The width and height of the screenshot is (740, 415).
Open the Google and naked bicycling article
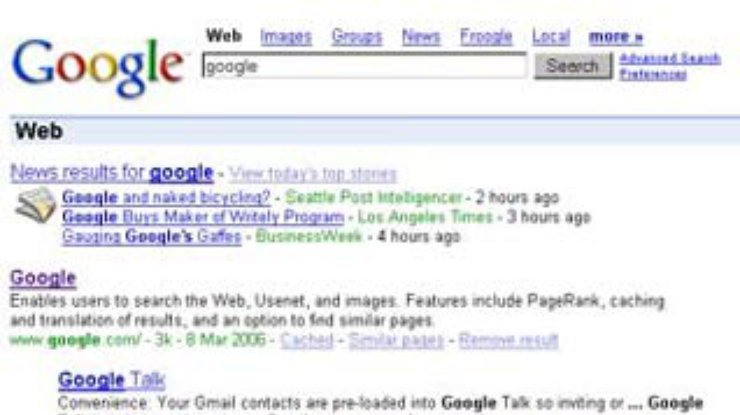tap(166, 197)
